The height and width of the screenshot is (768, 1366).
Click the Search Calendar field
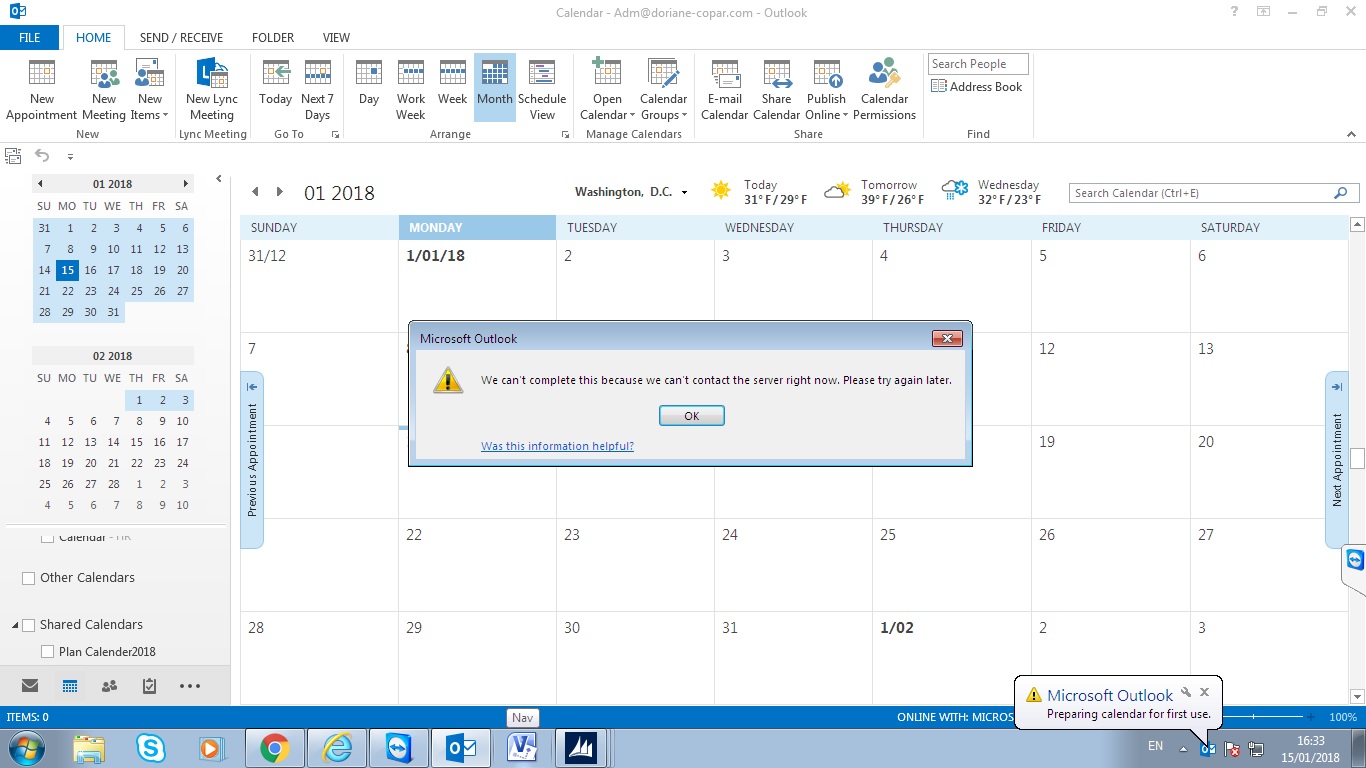coord(1201,193)
